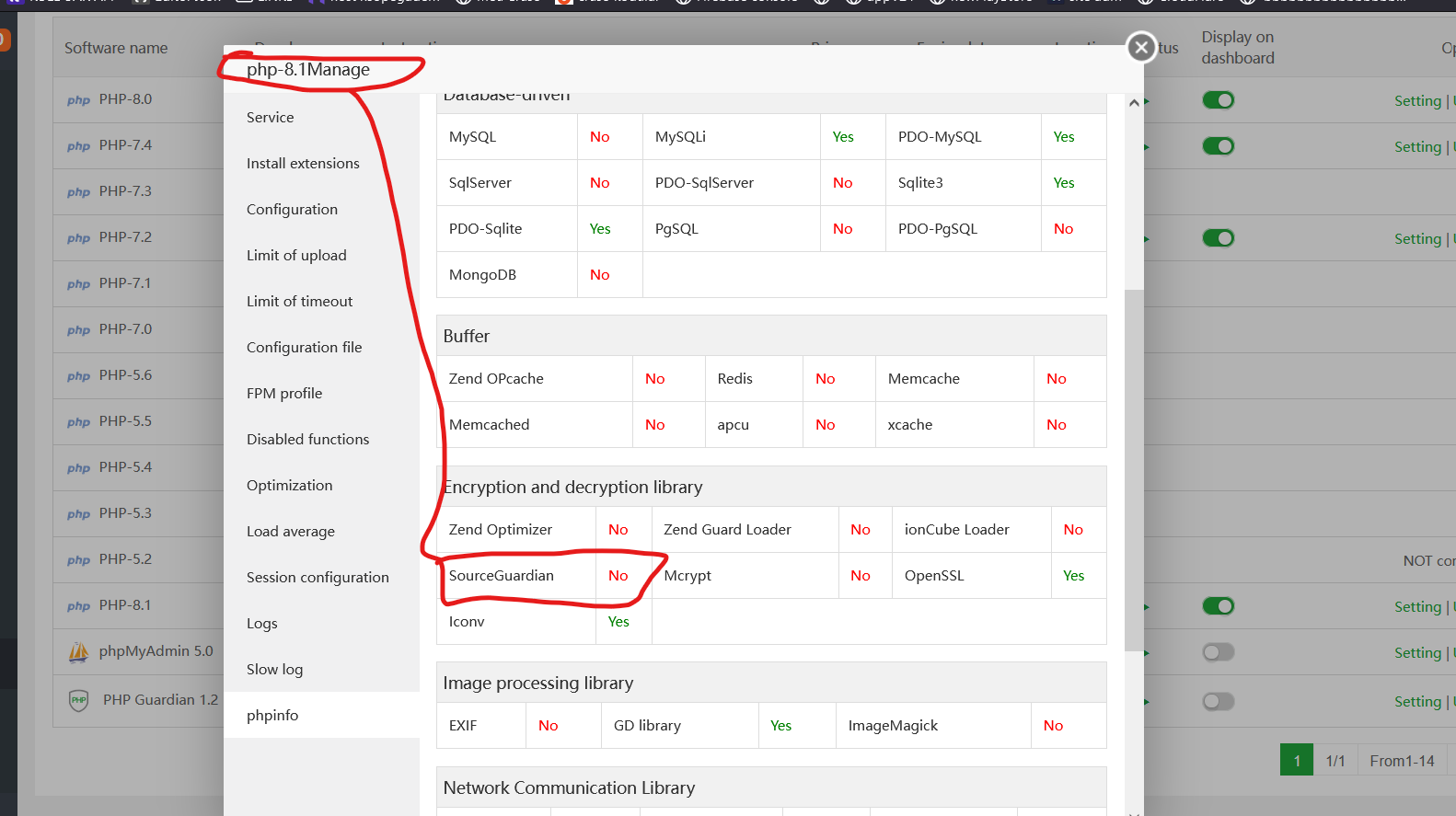Open Setting for phpMyAdmin 5.0 row
This screenshot has width=1456, height=816.
[x=1417, y=652]
